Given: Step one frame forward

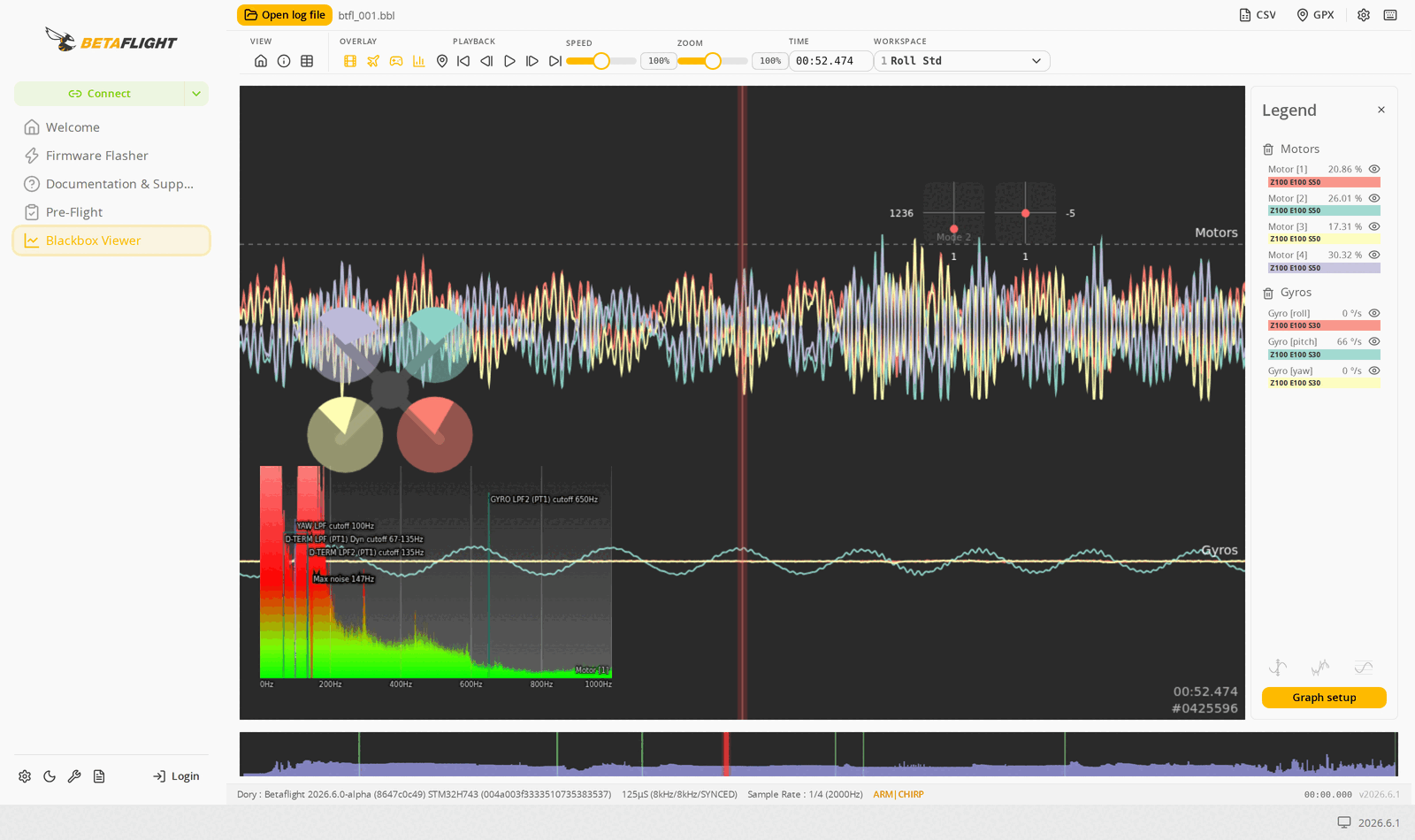Looking at the screenshot, I should click(x=532, y=61).
